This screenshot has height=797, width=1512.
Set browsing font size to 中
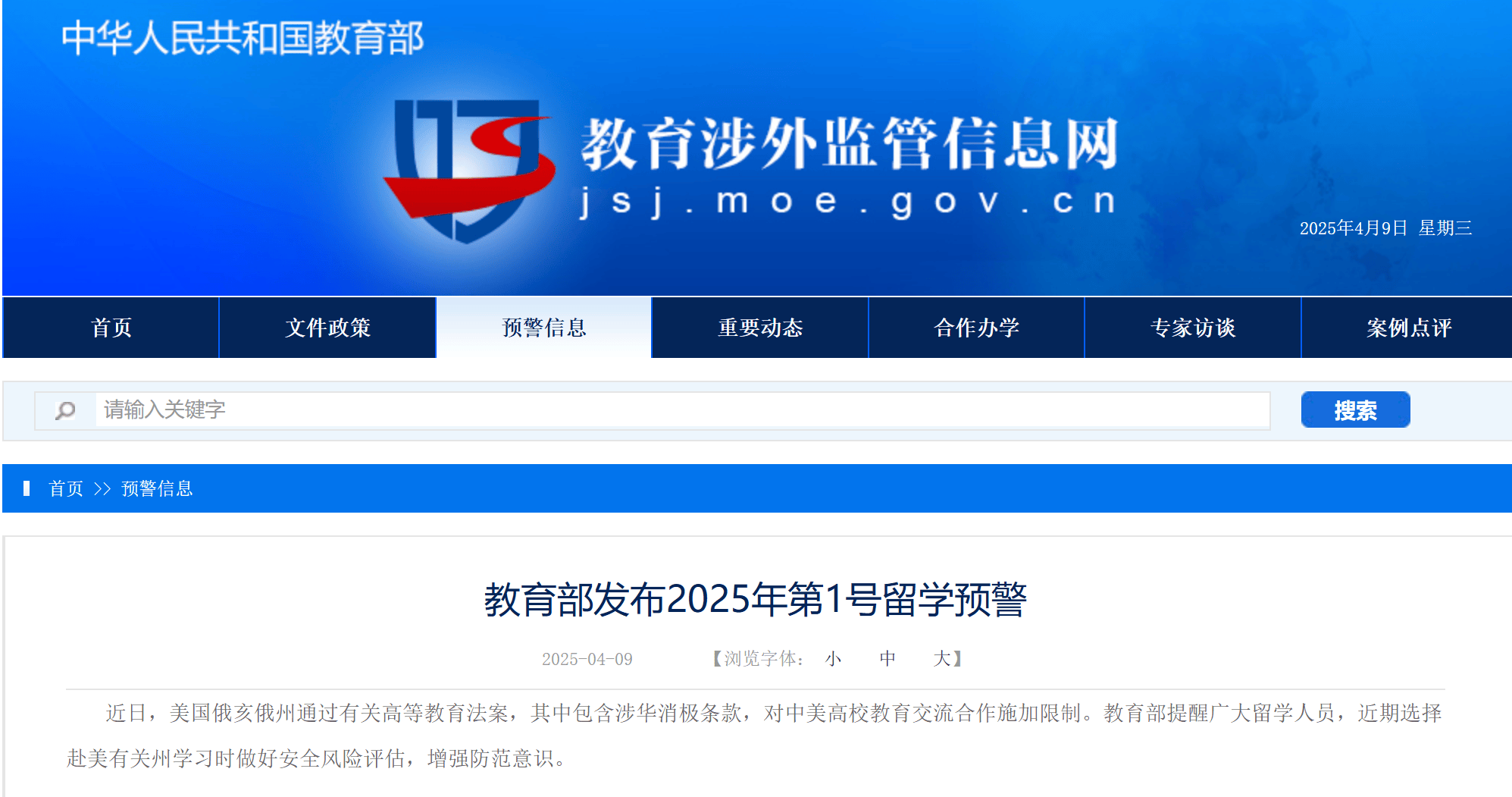(x=887, y=658)
